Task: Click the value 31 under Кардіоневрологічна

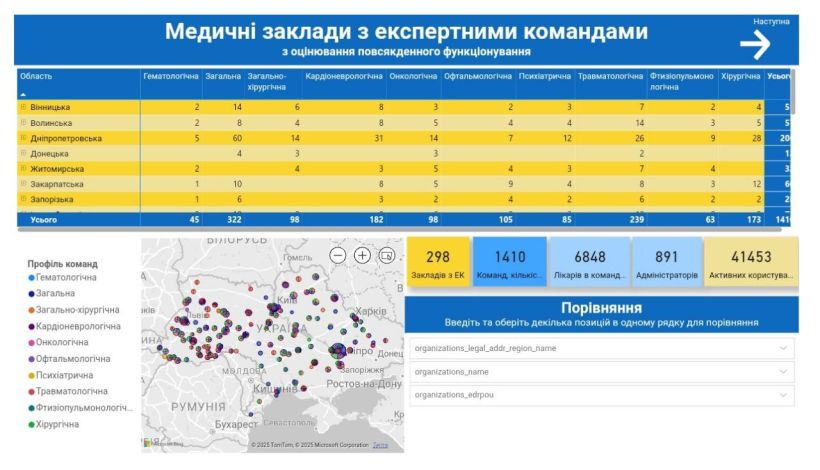Action: pos(379,138)
